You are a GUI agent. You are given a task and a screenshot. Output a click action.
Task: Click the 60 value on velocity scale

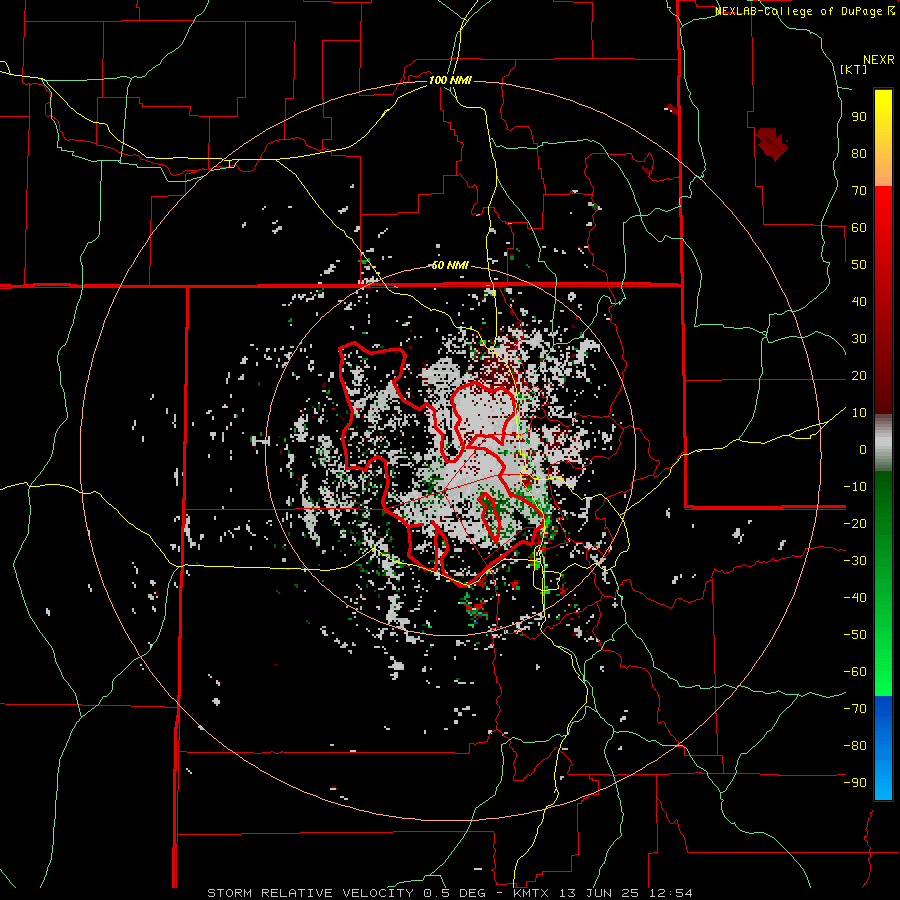(x=859, y=227)
